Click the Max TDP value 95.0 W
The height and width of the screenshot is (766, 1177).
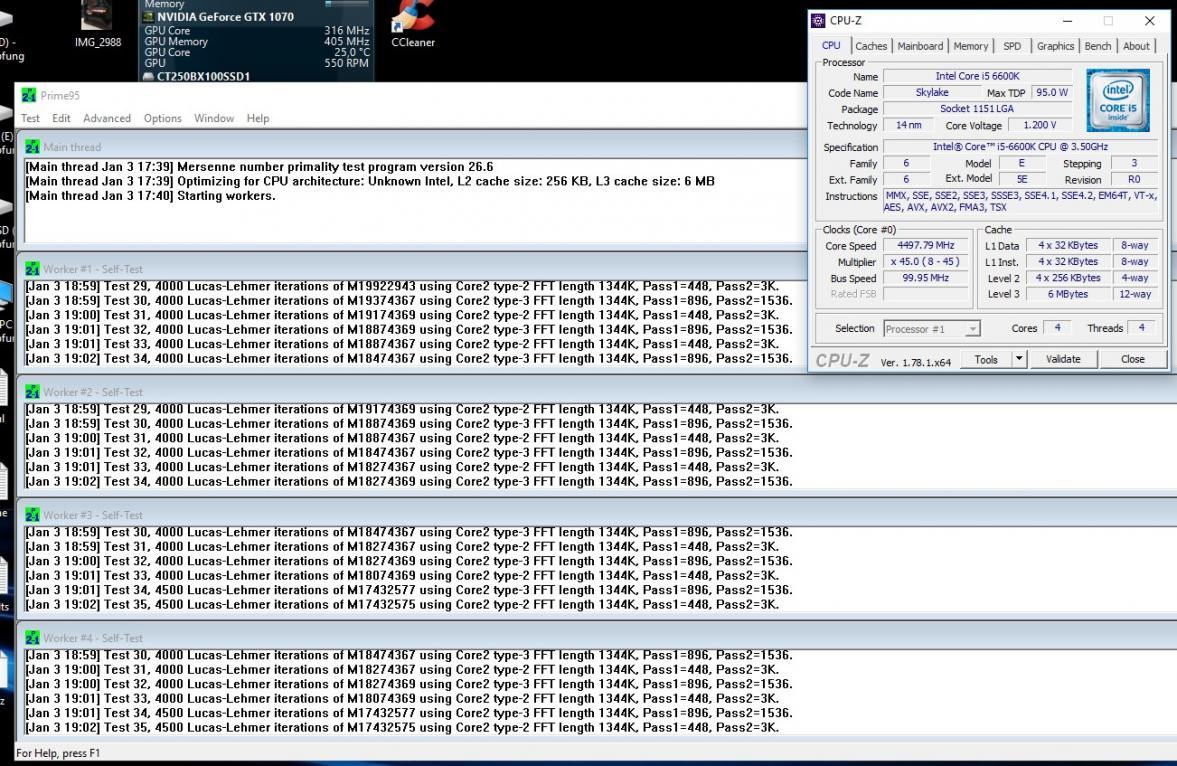tap(1052, 92)
